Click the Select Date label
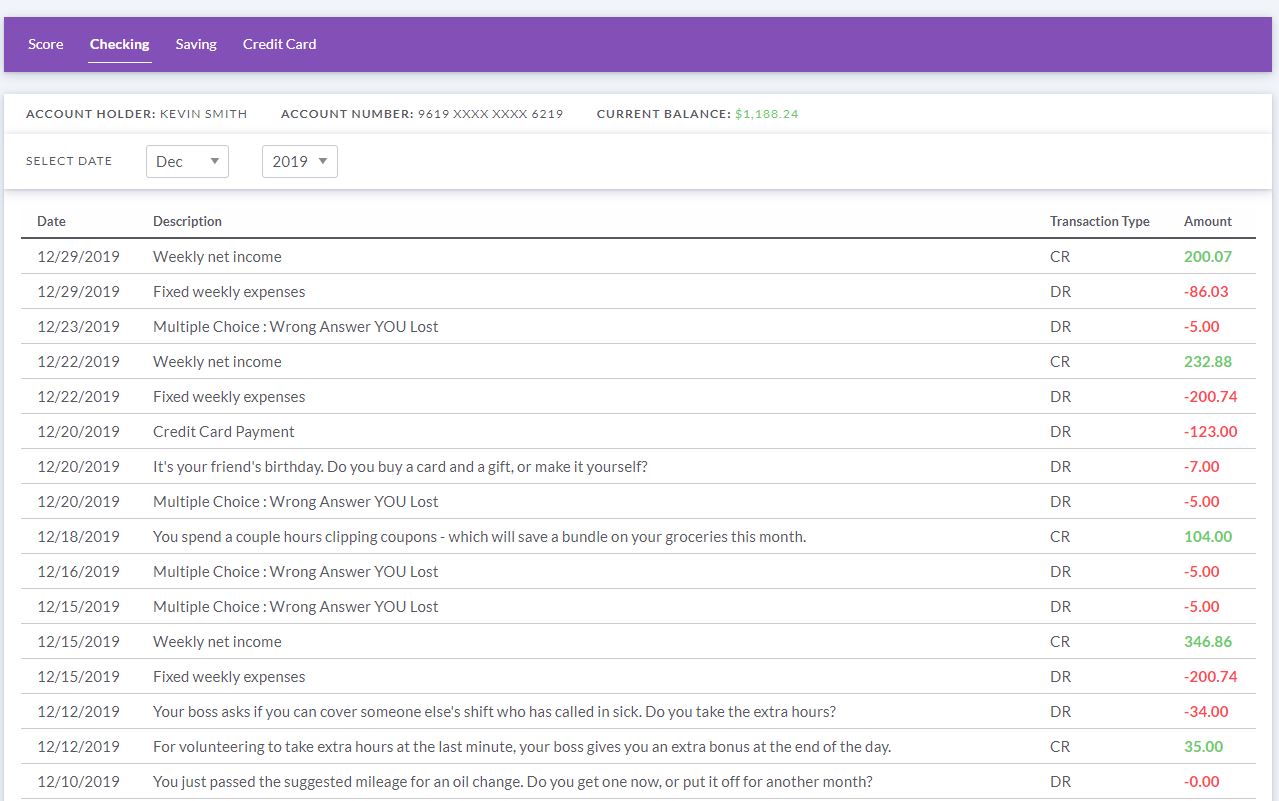 tap(69, 161)
